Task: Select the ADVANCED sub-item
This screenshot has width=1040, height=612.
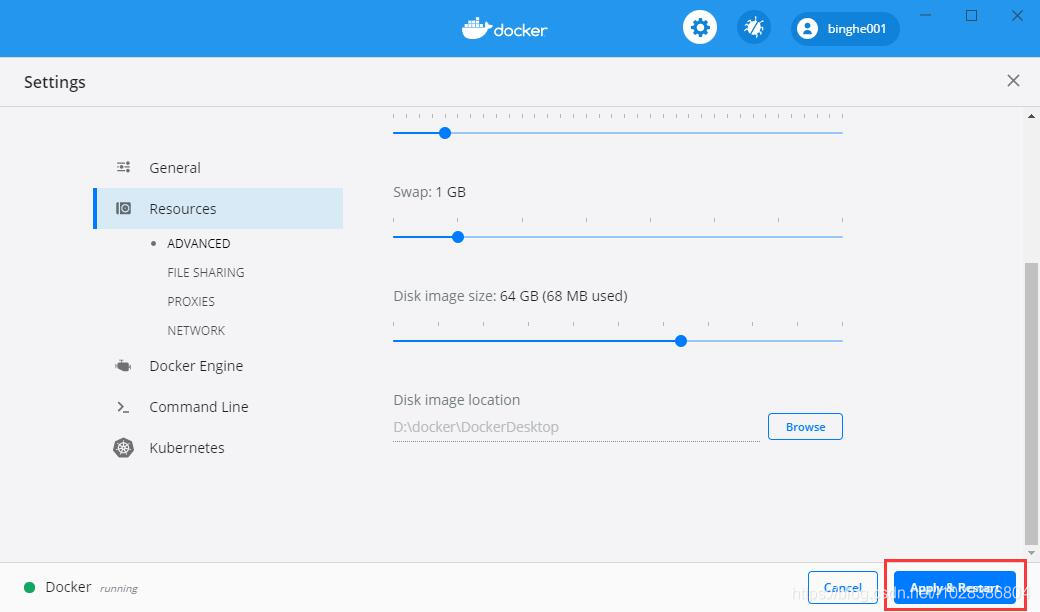Action: pos(198,243)
